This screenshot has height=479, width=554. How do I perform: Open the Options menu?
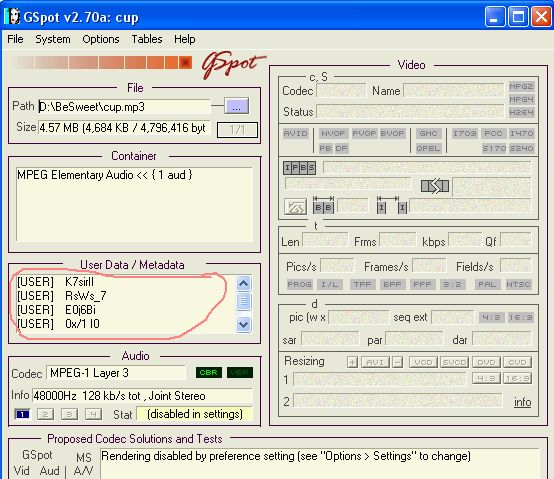pyautogui.click(x=101, y=39)
